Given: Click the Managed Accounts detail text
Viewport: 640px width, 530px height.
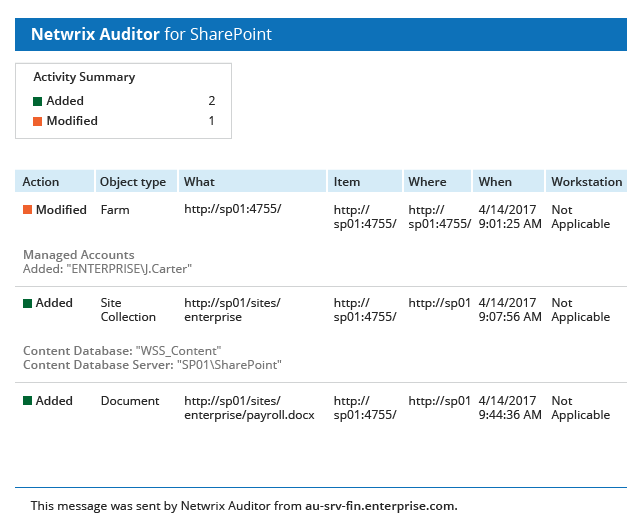Looking at the screenshot, I should [79, 255].
